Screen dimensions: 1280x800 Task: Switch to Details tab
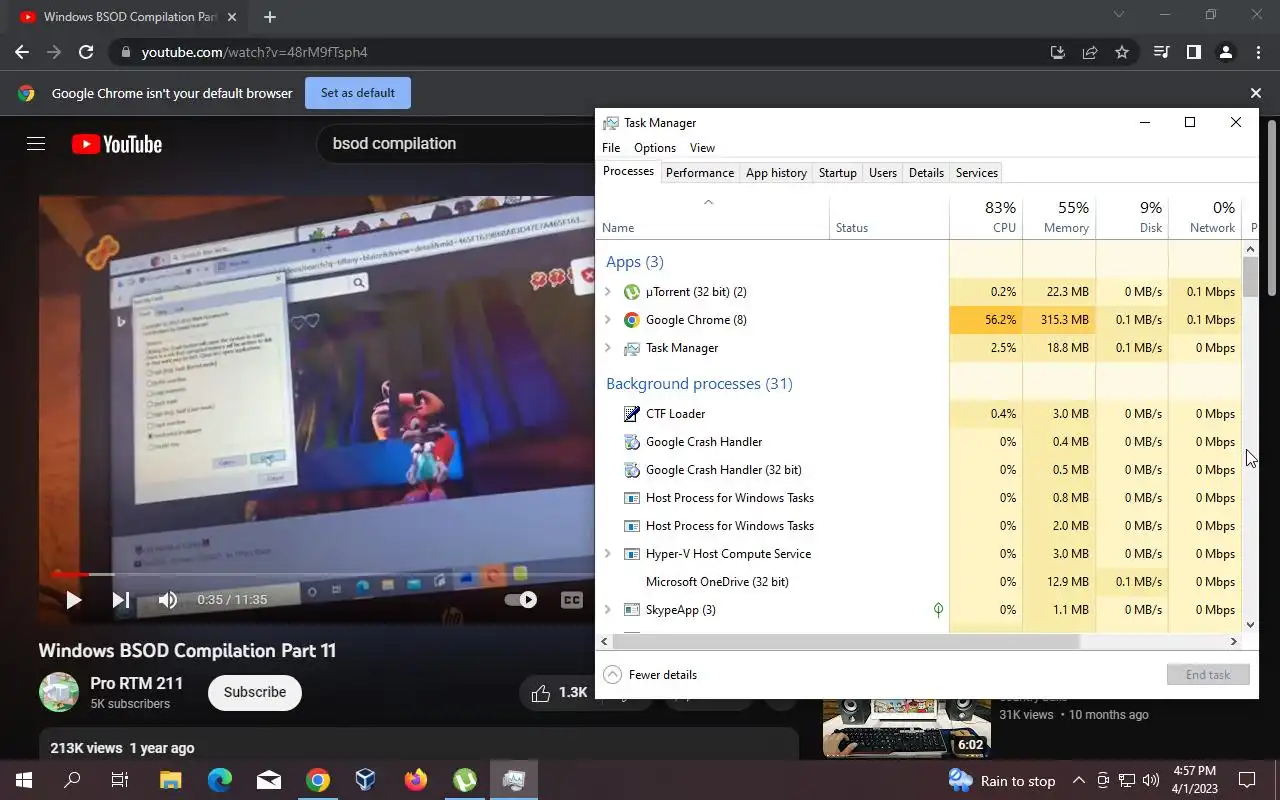[x=926, y=173]
